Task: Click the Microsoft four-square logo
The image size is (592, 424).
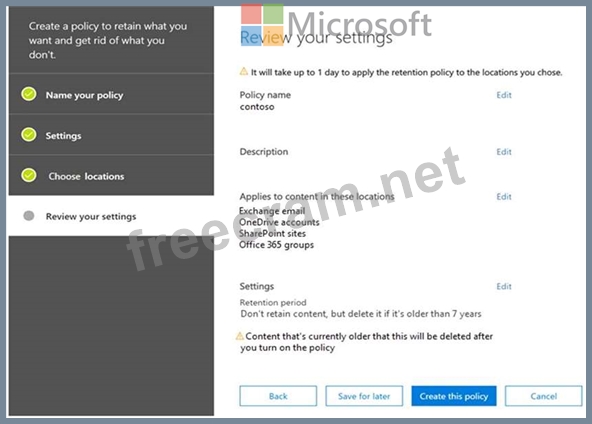Action: click(x=262, y=25)
